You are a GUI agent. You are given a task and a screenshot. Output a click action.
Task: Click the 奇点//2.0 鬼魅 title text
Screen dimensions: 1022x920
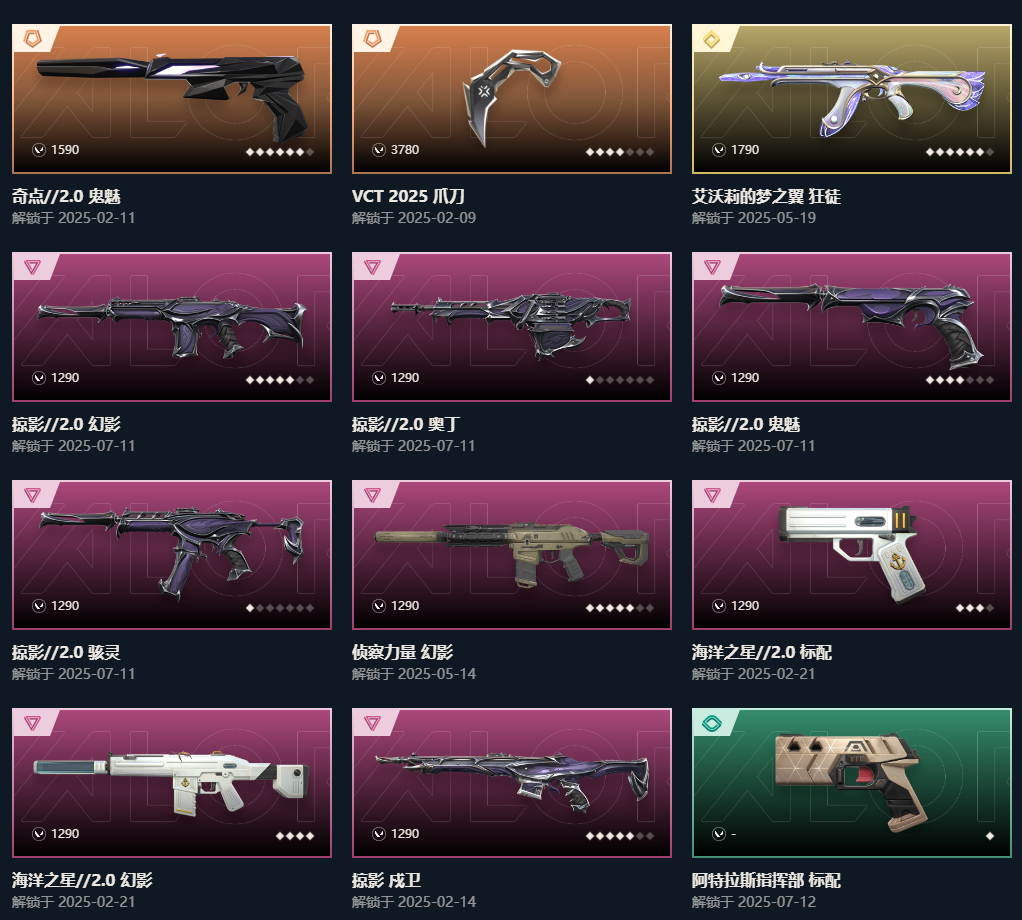(x=66, y=196)
